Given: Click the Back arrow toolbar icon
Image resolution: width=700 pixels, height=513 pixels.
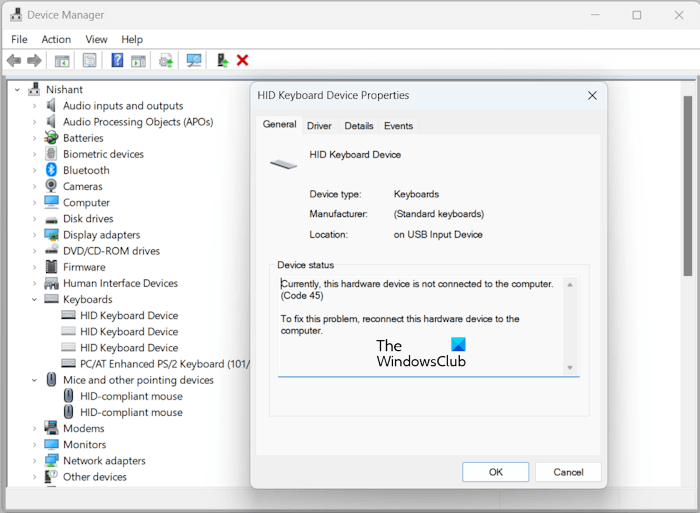Looking at the screenshot, I should (x=14, y=60).
